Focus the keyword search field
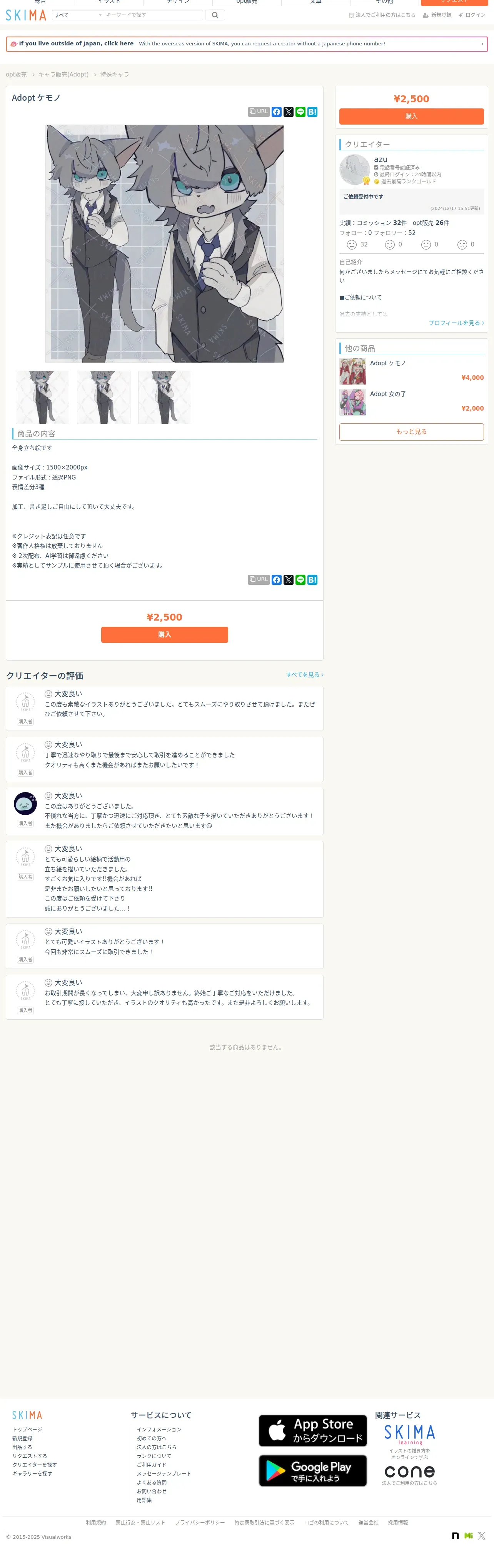The width and height of the screenshot is (494, 1568). 154,15
